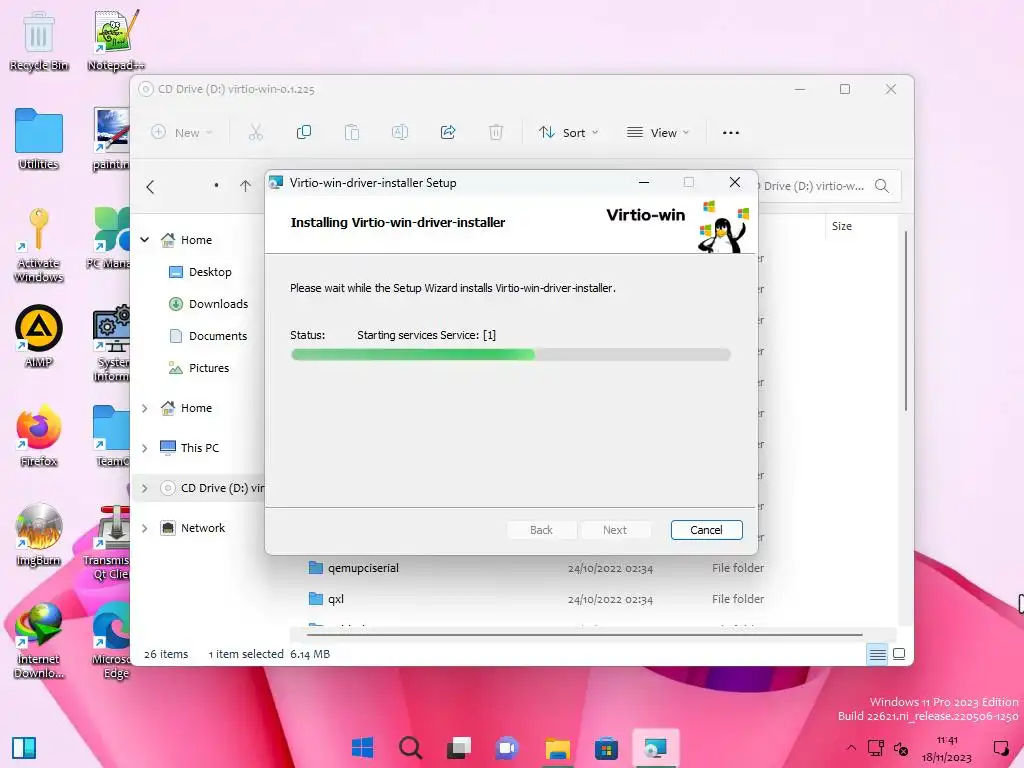Screen dimensions: 1024x768
Task: Open Activate Windows key shortcut
Action: (39, 245)
